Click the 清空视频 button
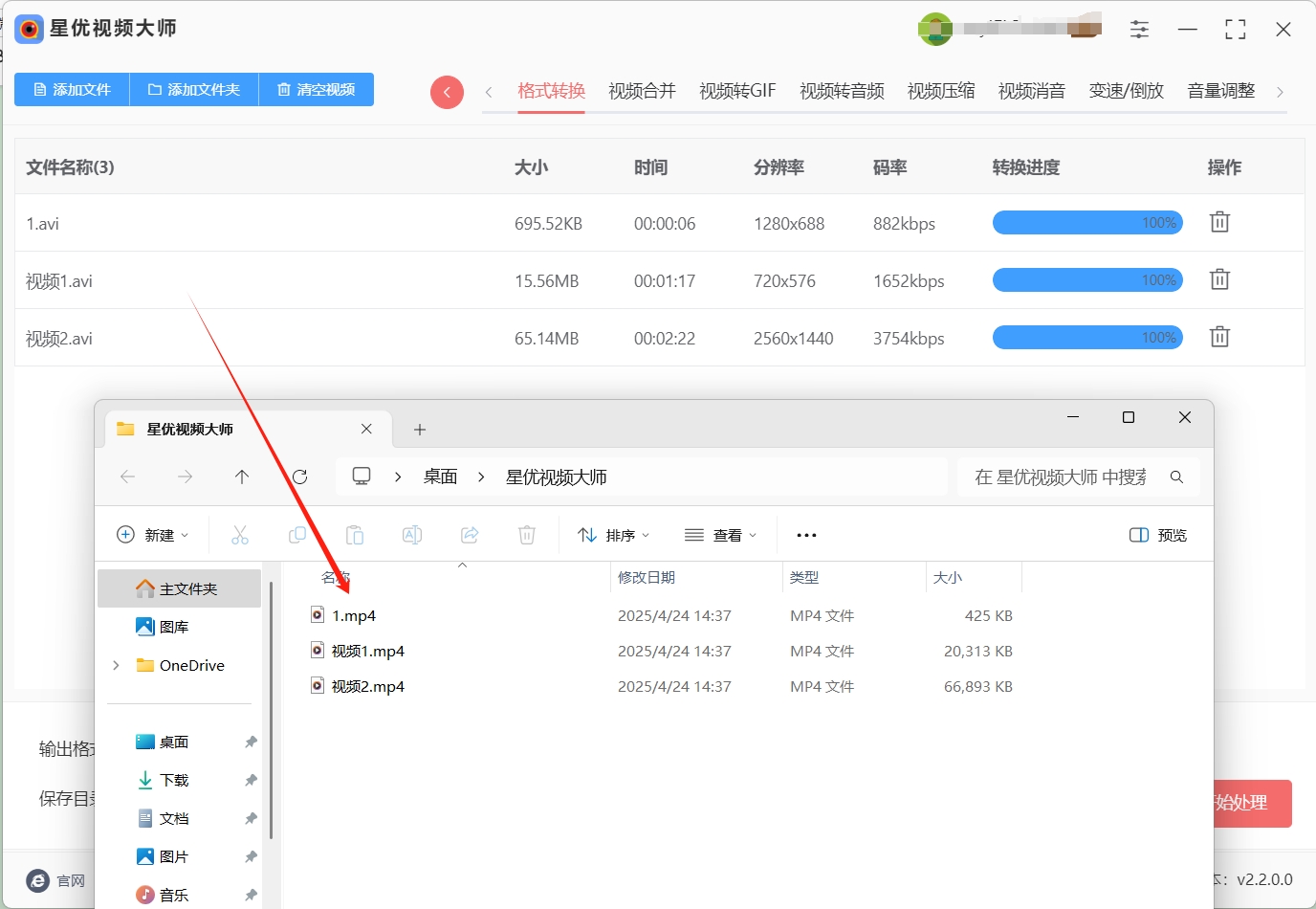 click(x=317, y=89)
